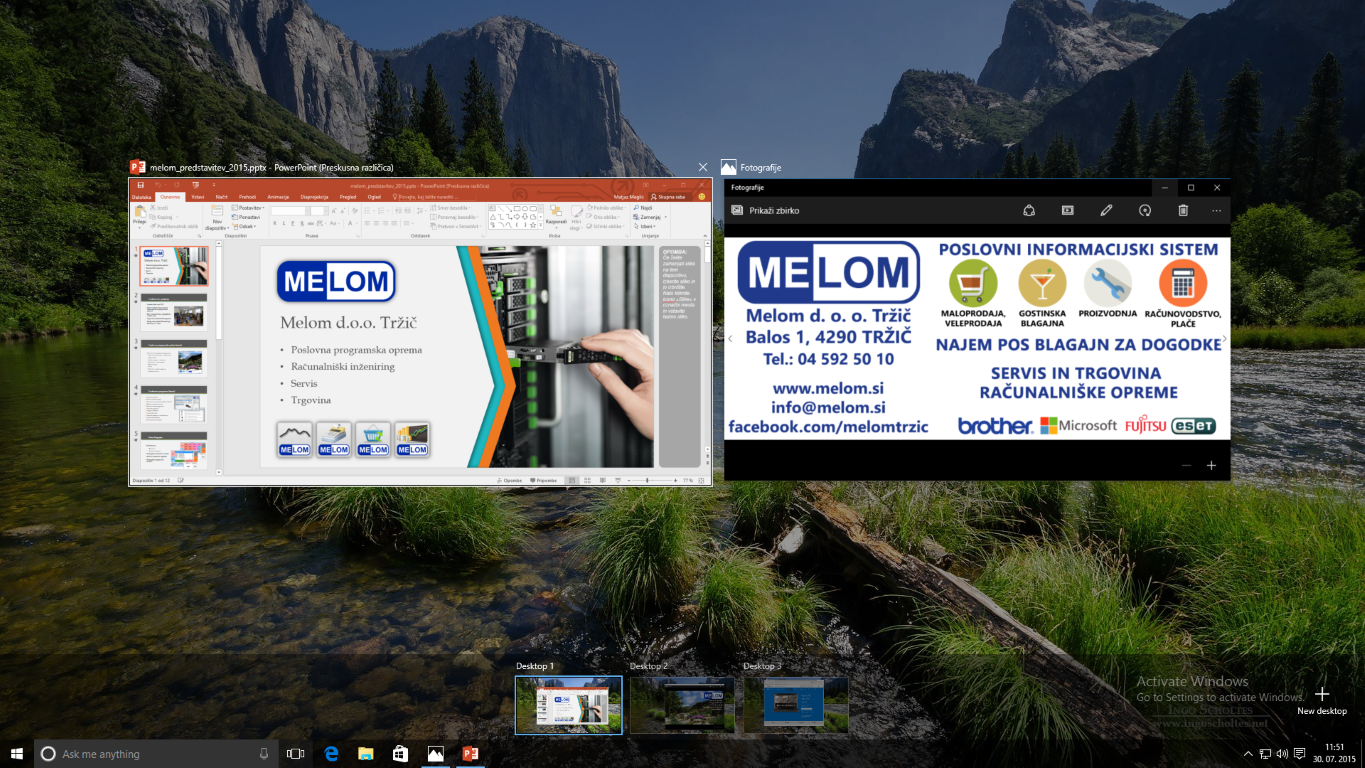Screen dimensions: 1365x768
Task: Click the Share icon in Fotografije toolbar
Action: pyautogui.click(x=1028, y=210)
